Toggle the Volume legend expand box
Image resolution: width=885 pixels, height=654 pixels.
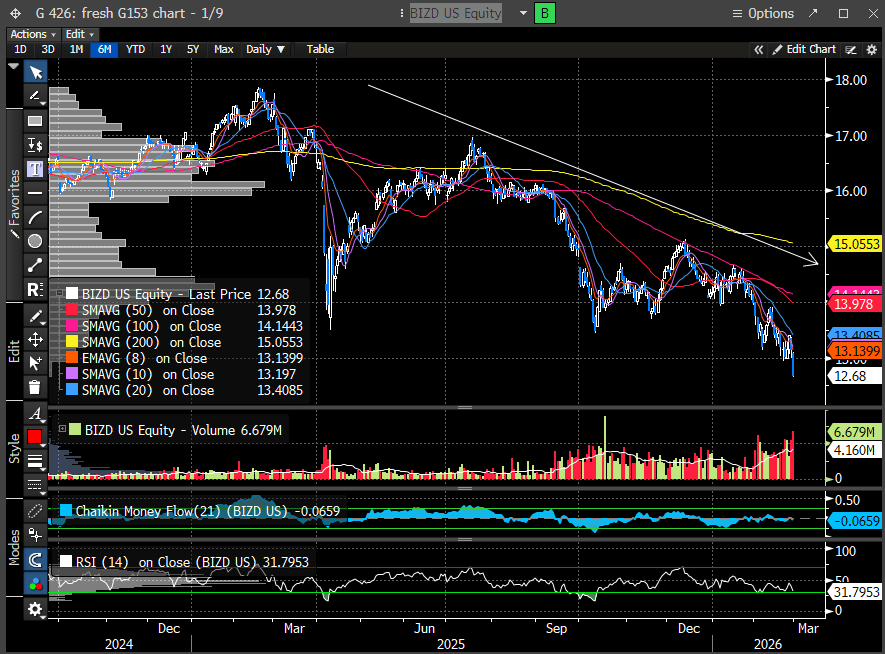[63, 430]
